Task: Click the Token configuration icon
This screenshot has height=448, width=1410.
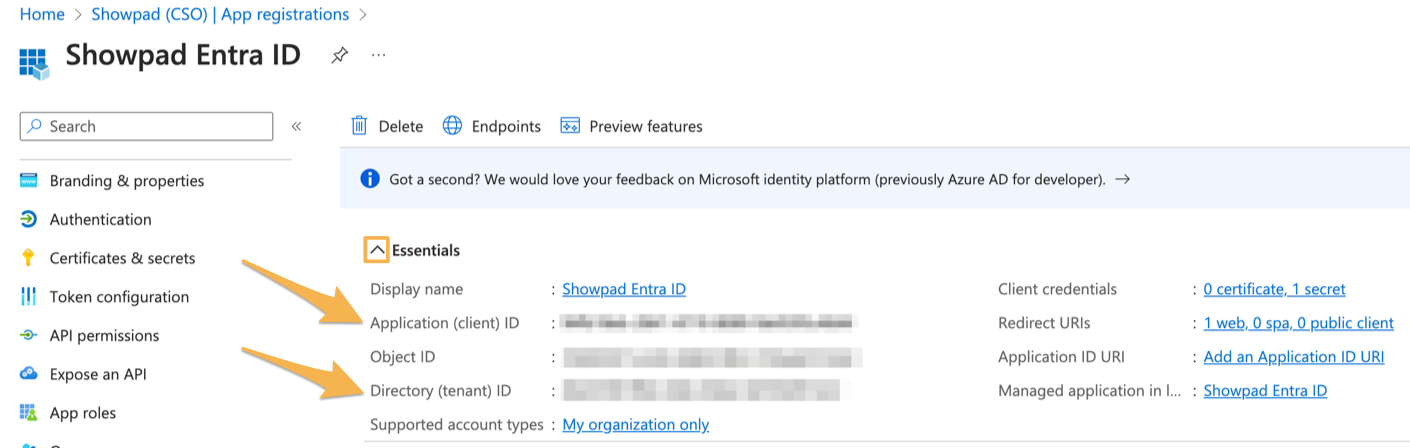Action: [x=29, y=297]
